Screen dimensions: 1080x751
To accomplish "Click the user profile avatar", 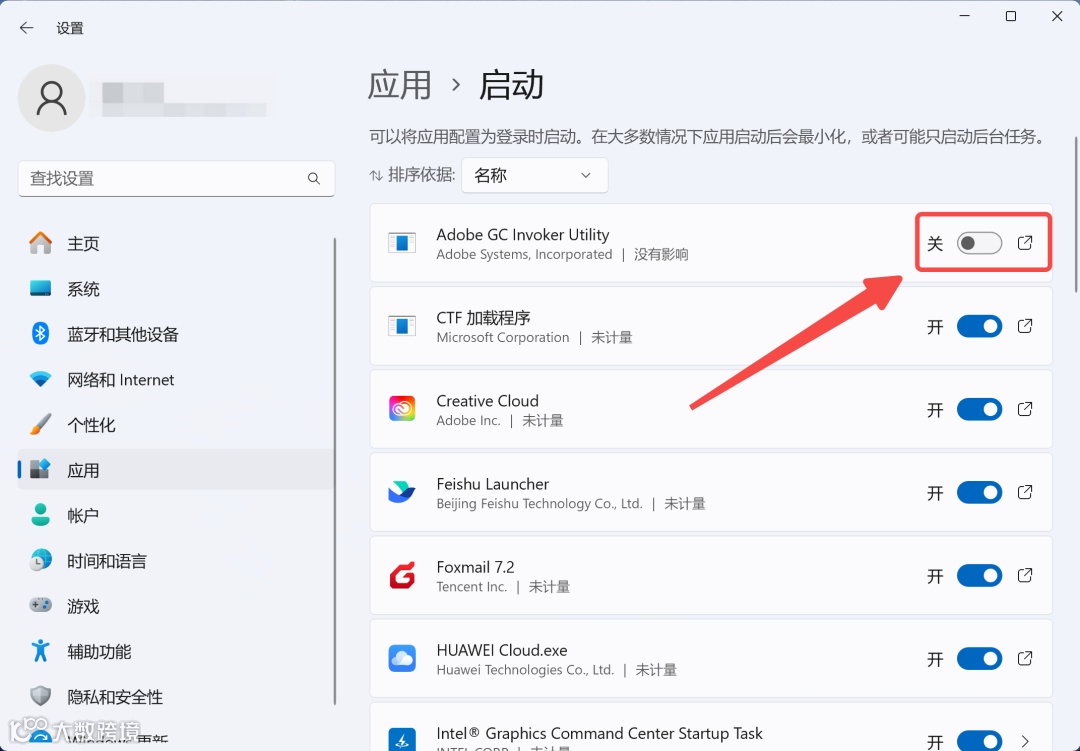I will point(52,98).
